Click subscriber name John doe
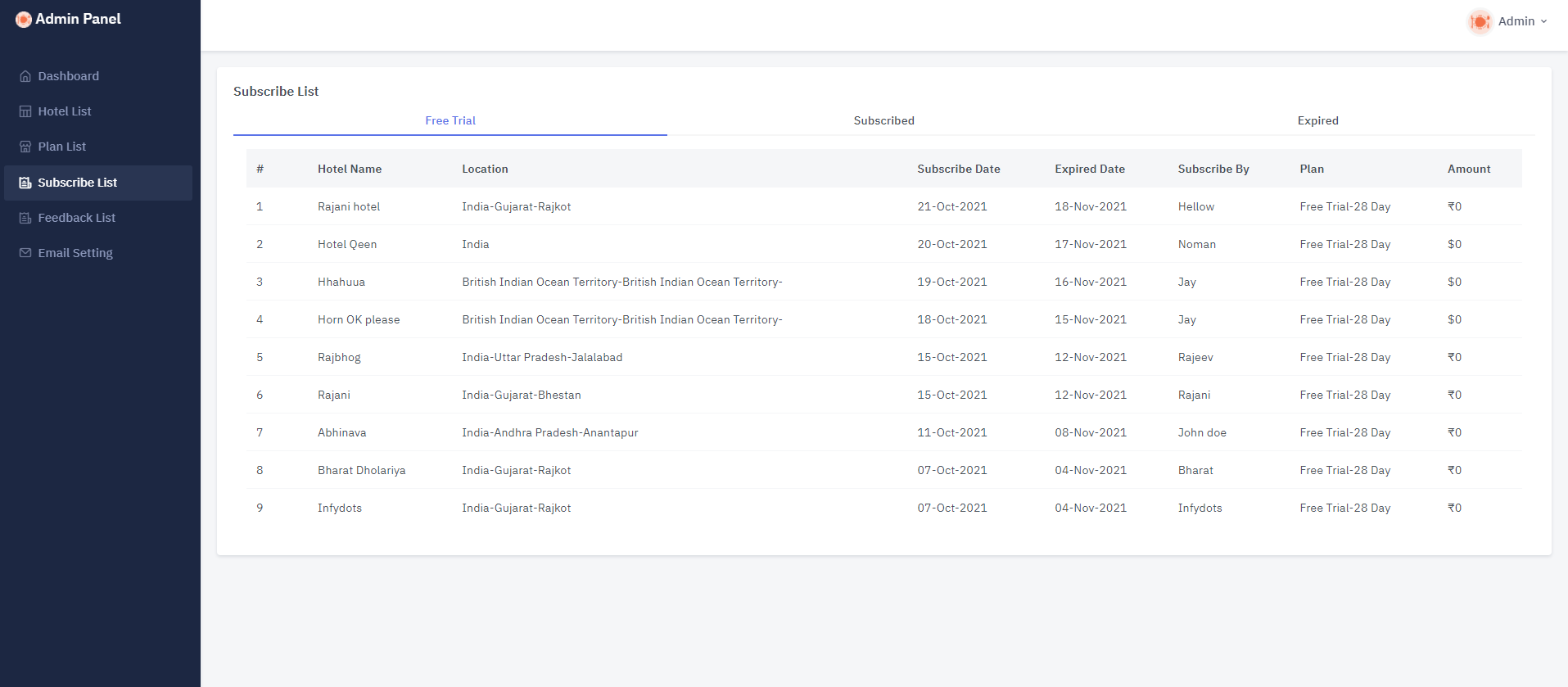Screen dimensions: 1568x687 pyautogui.click(x=1202, y=432)
